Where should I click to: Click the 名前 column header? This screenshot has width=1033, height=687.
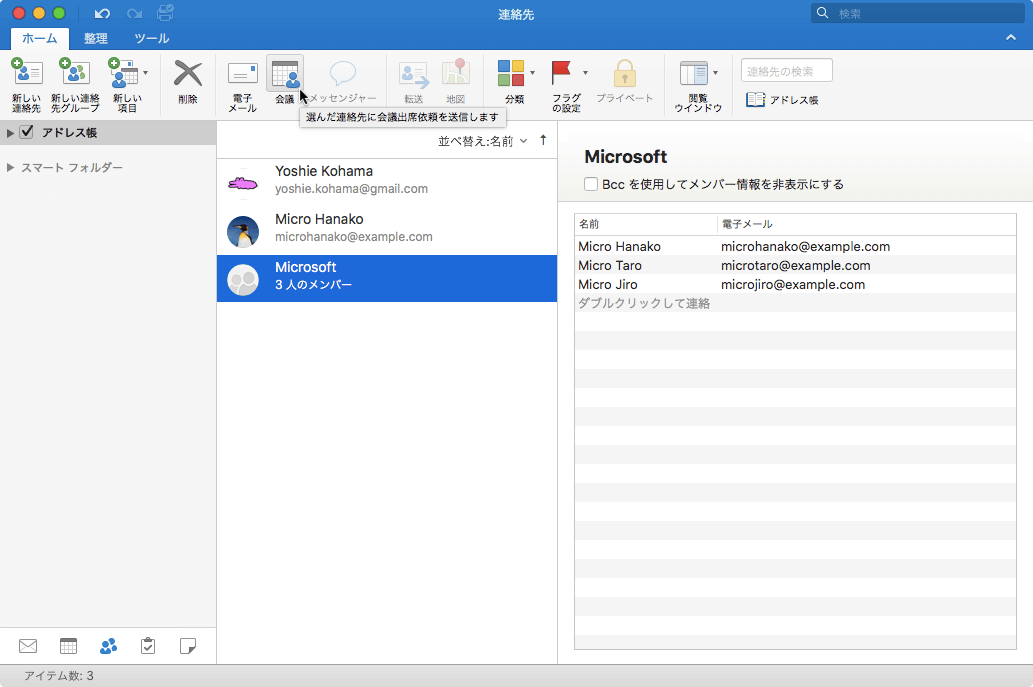646,224
